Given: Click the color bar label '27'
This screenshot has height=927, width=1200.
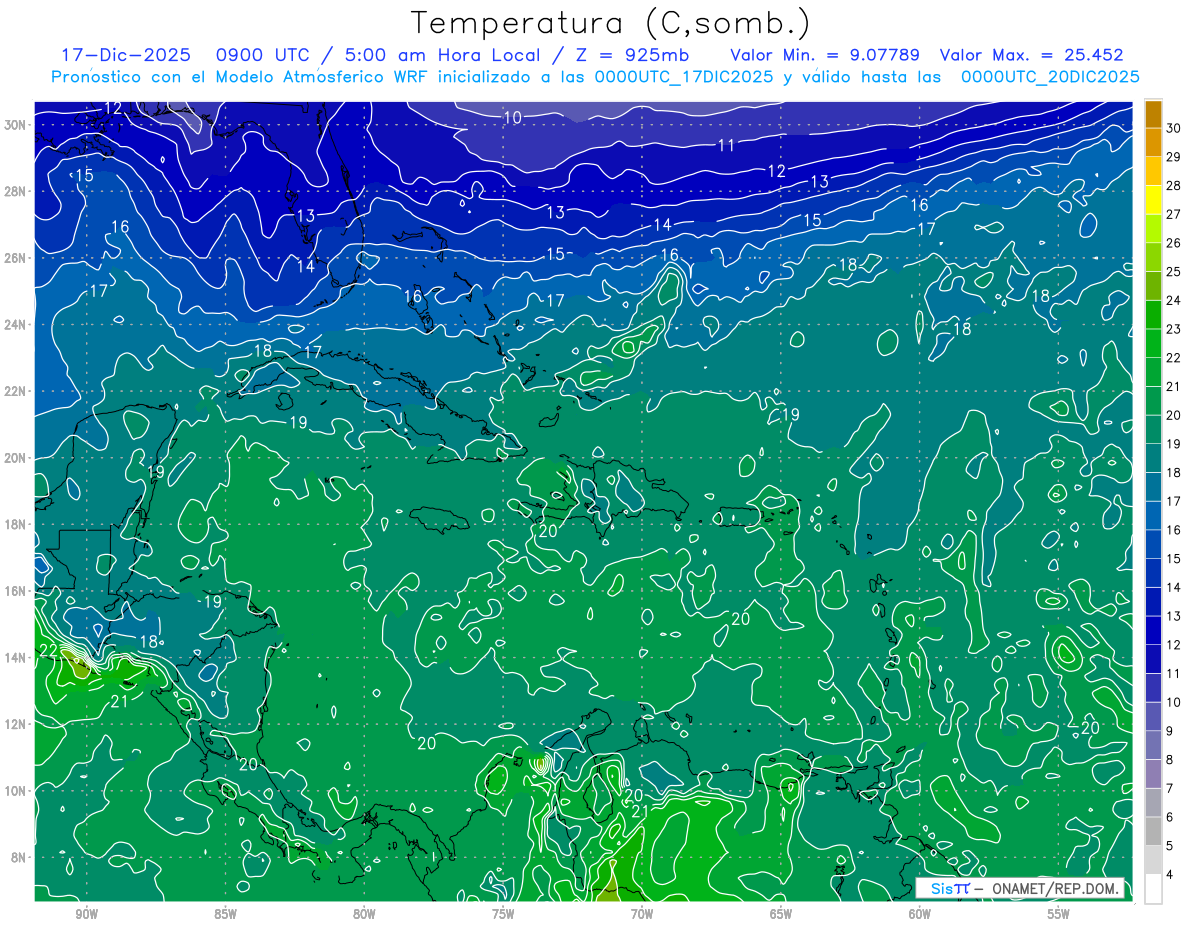Looking at the screenshot, I should [x=1174, y=214].
